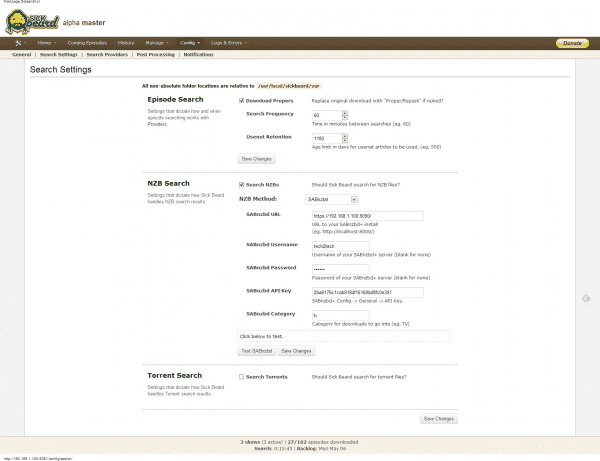Switch to Post Processing tab
This screenshot has height=461, width=600.
(156, 55)
